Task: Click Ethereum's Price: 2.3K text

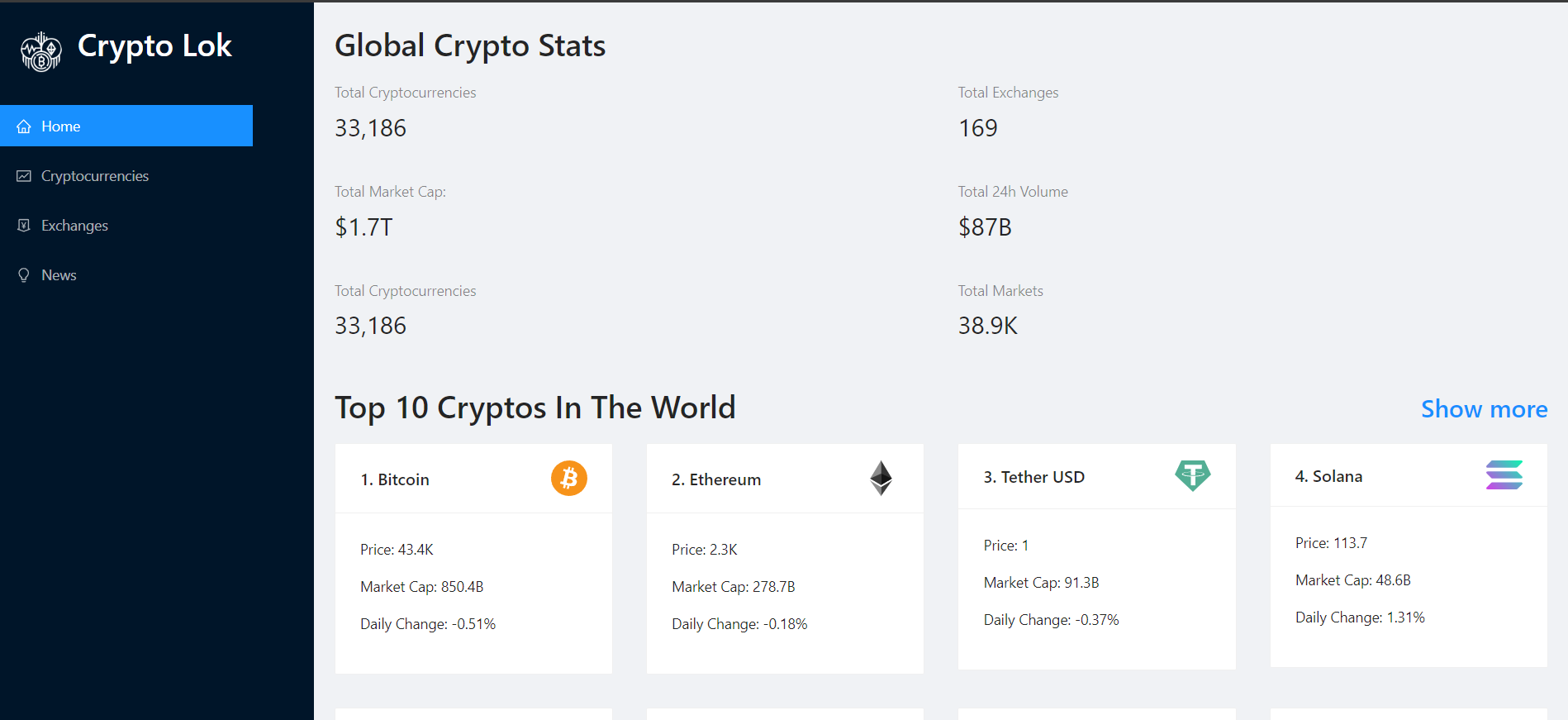Action: click(x=705, y=550)
